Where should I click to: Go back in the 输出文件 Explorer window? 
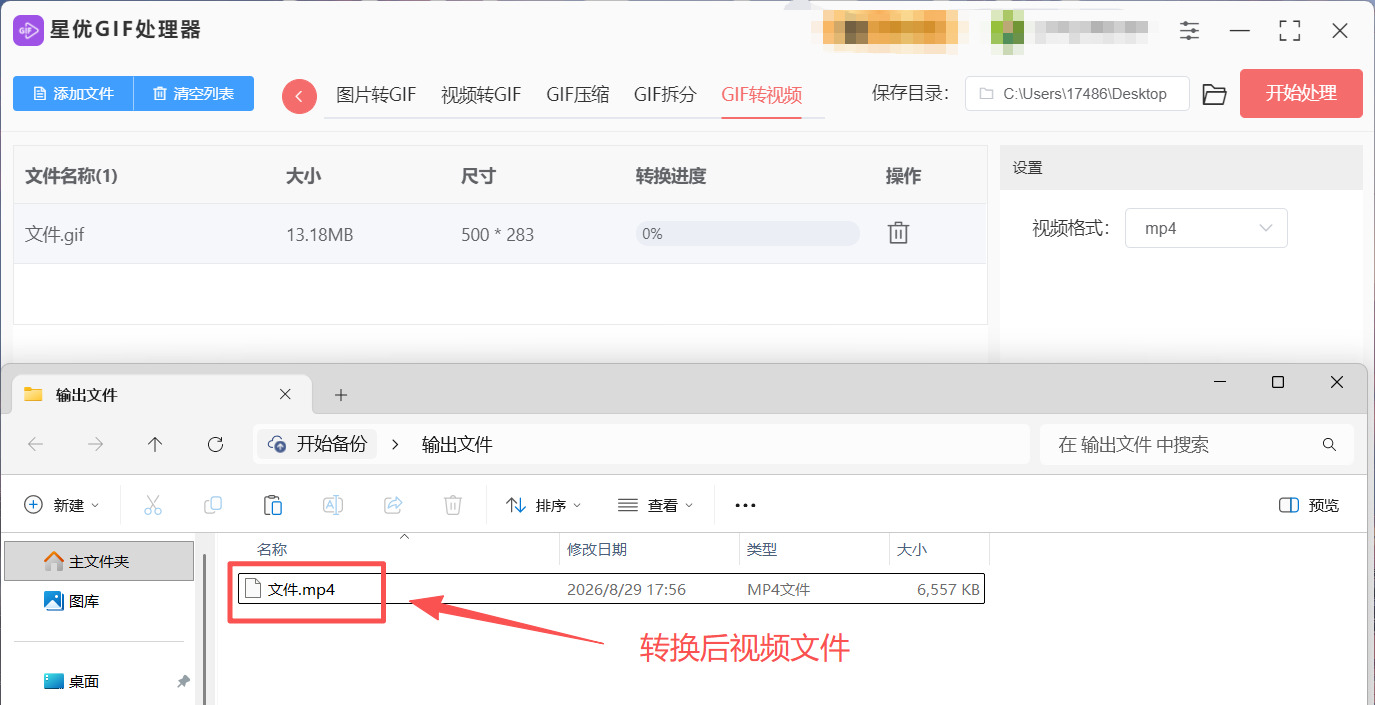coord(36,444)
